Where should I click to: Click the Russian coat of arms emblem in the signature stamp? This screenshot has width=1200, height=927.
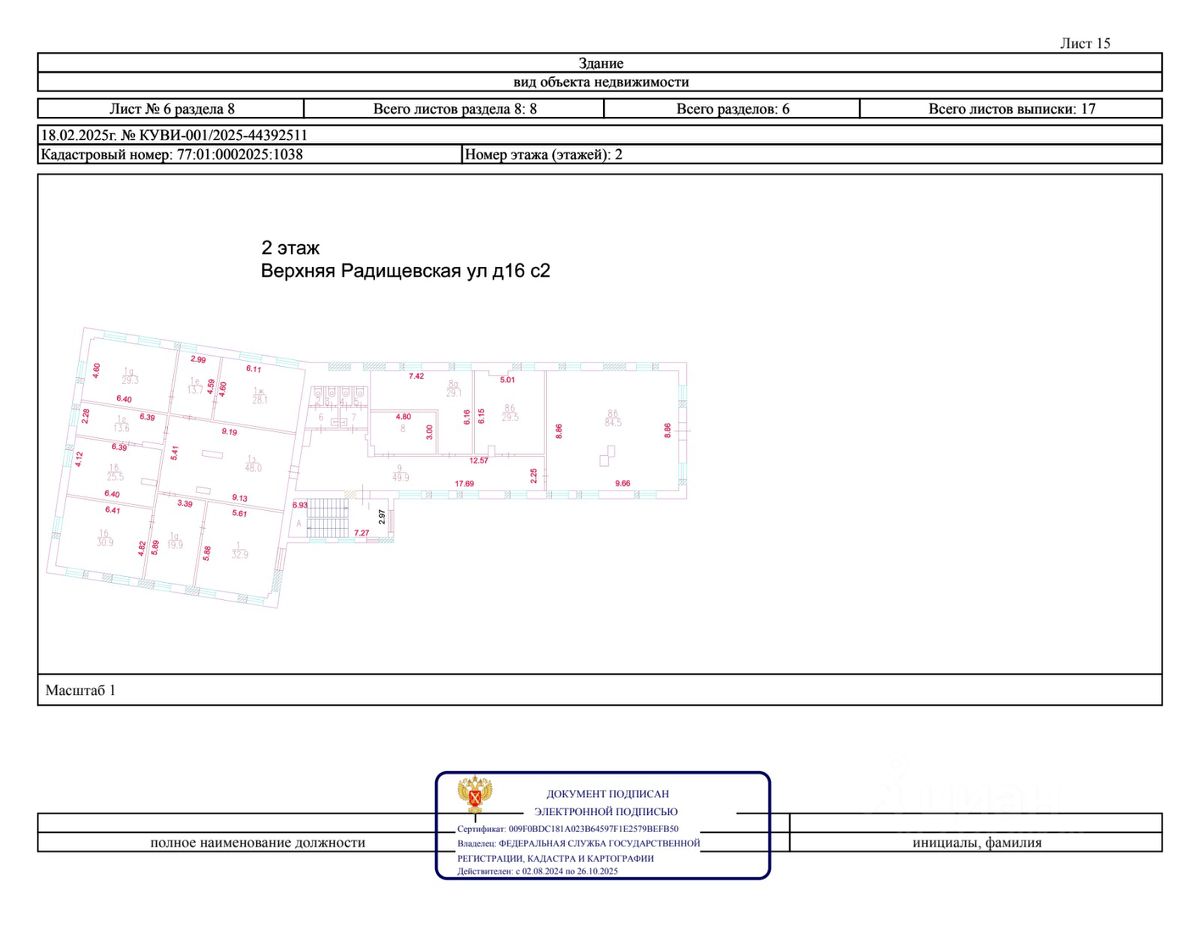pos(473,796)
